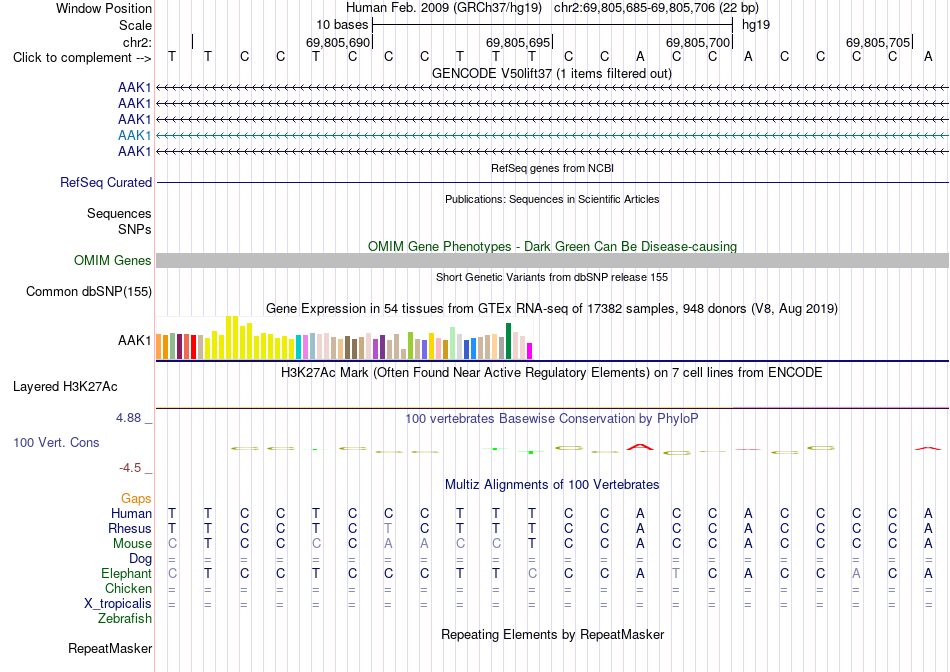Open 'Short Genetic Variants from dbSNP release 155'
This screenshot has width=950, height=672.
[552, 277]
